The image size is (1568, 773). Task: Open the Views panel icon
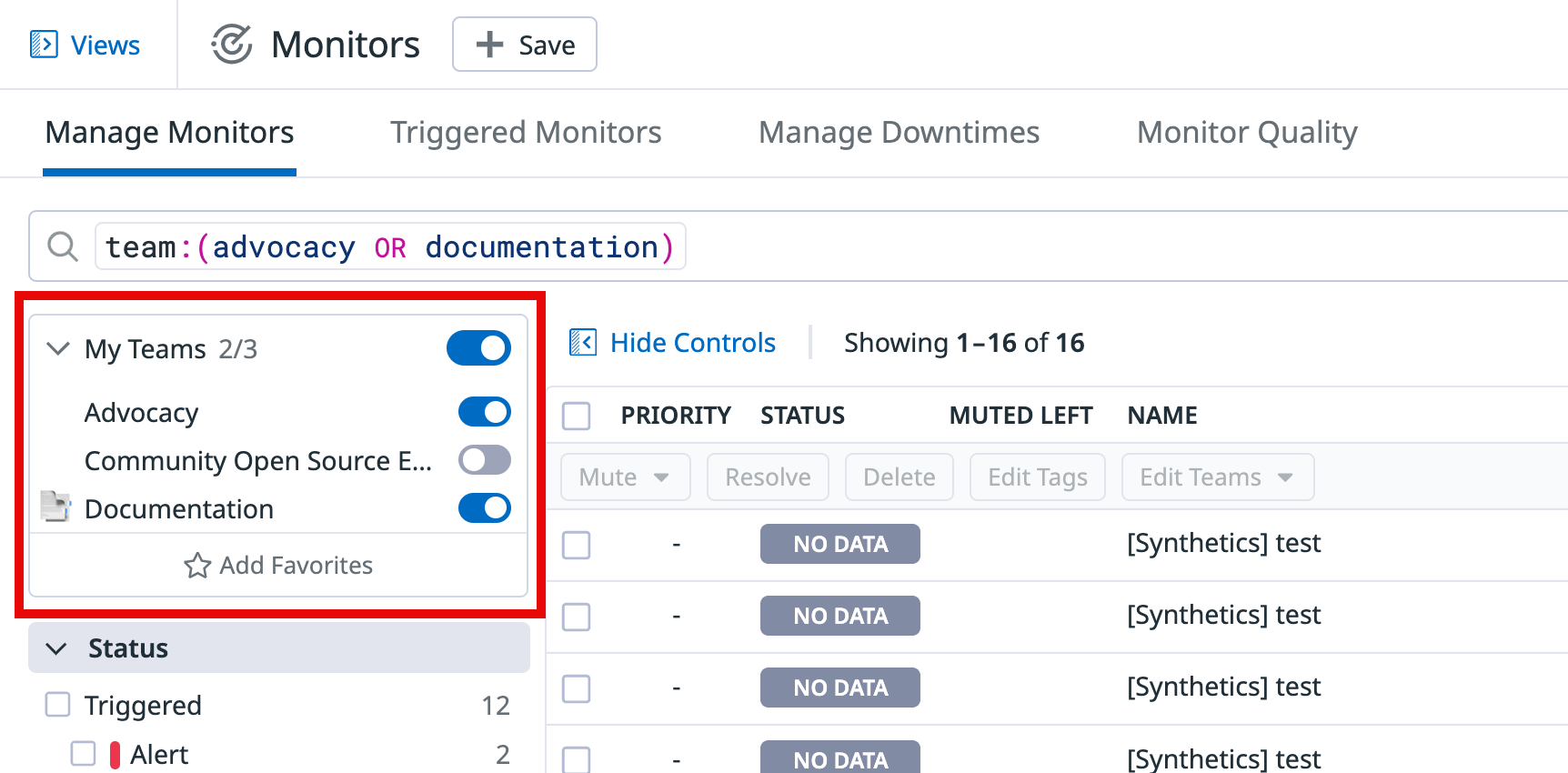(x=44, y=45)
